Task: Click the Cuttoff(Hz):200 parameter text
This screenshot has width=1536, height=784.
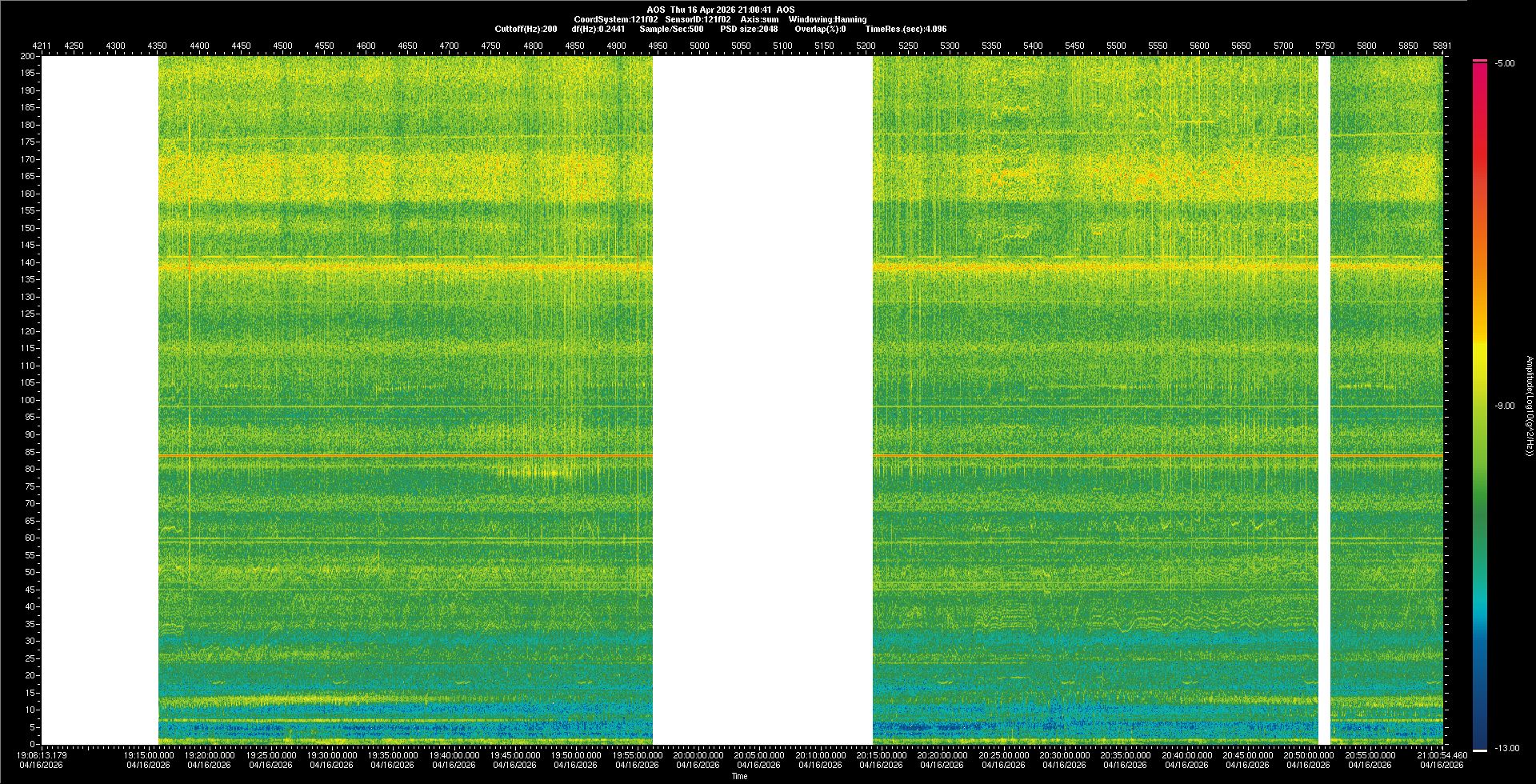Action: point(526,29)
